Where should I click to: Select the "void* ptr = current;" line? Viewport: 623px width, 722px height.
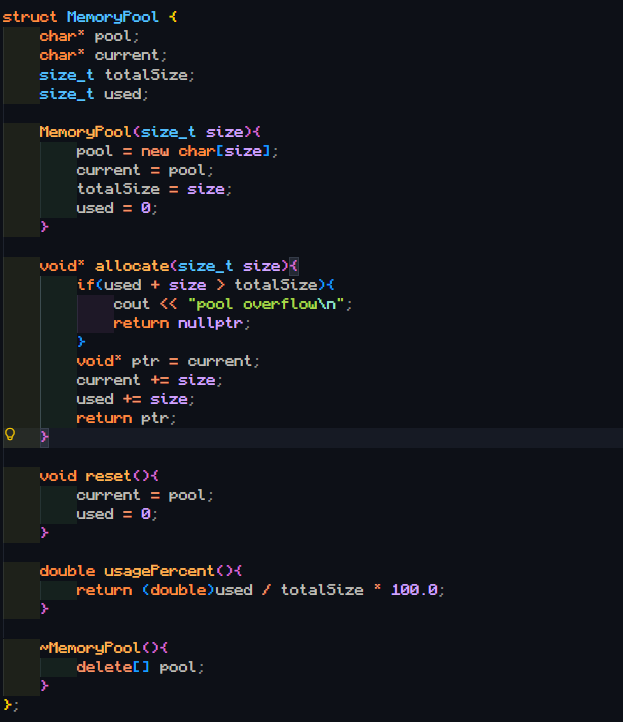tap(168, 361)
